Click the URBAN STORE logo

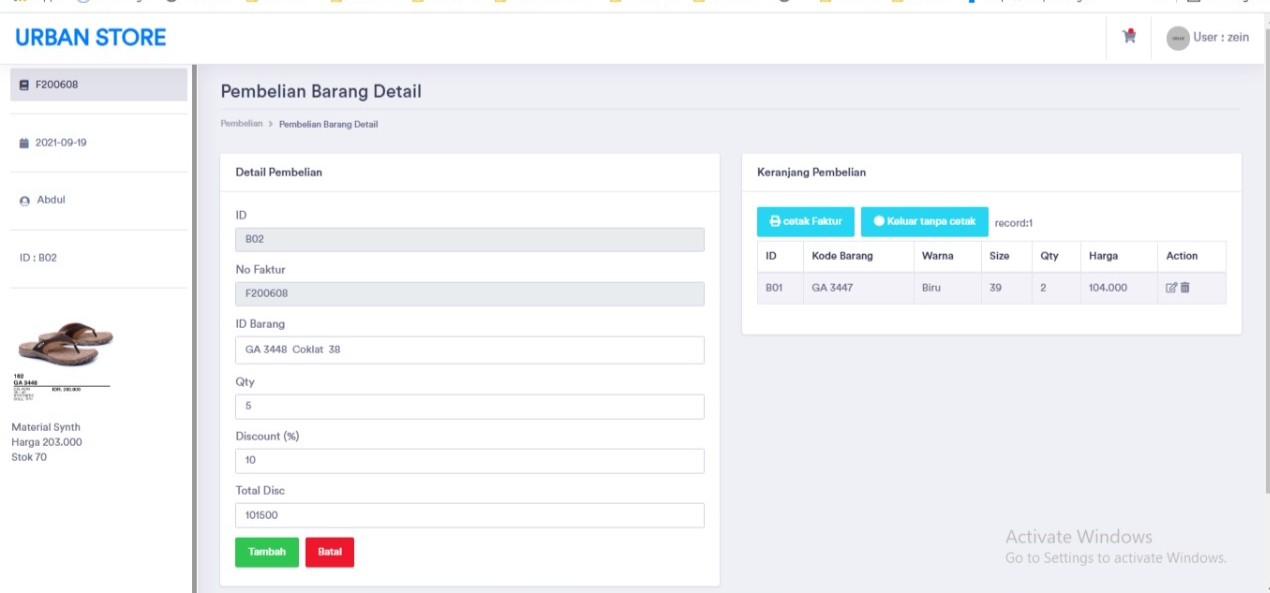(x=91, y=38)
